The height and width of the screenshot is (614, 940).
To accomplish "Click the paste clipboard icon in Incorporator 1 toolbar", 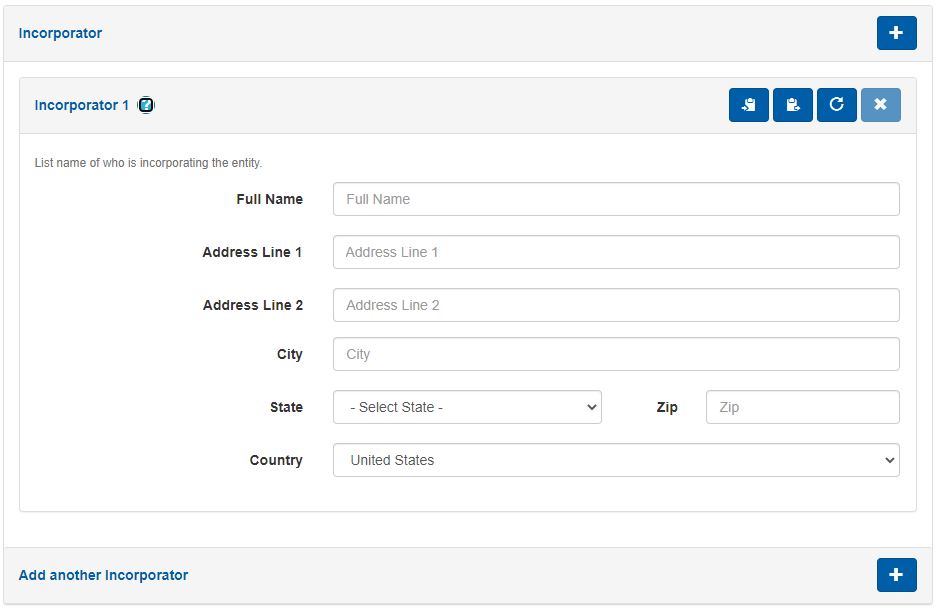I will [792, 105].
